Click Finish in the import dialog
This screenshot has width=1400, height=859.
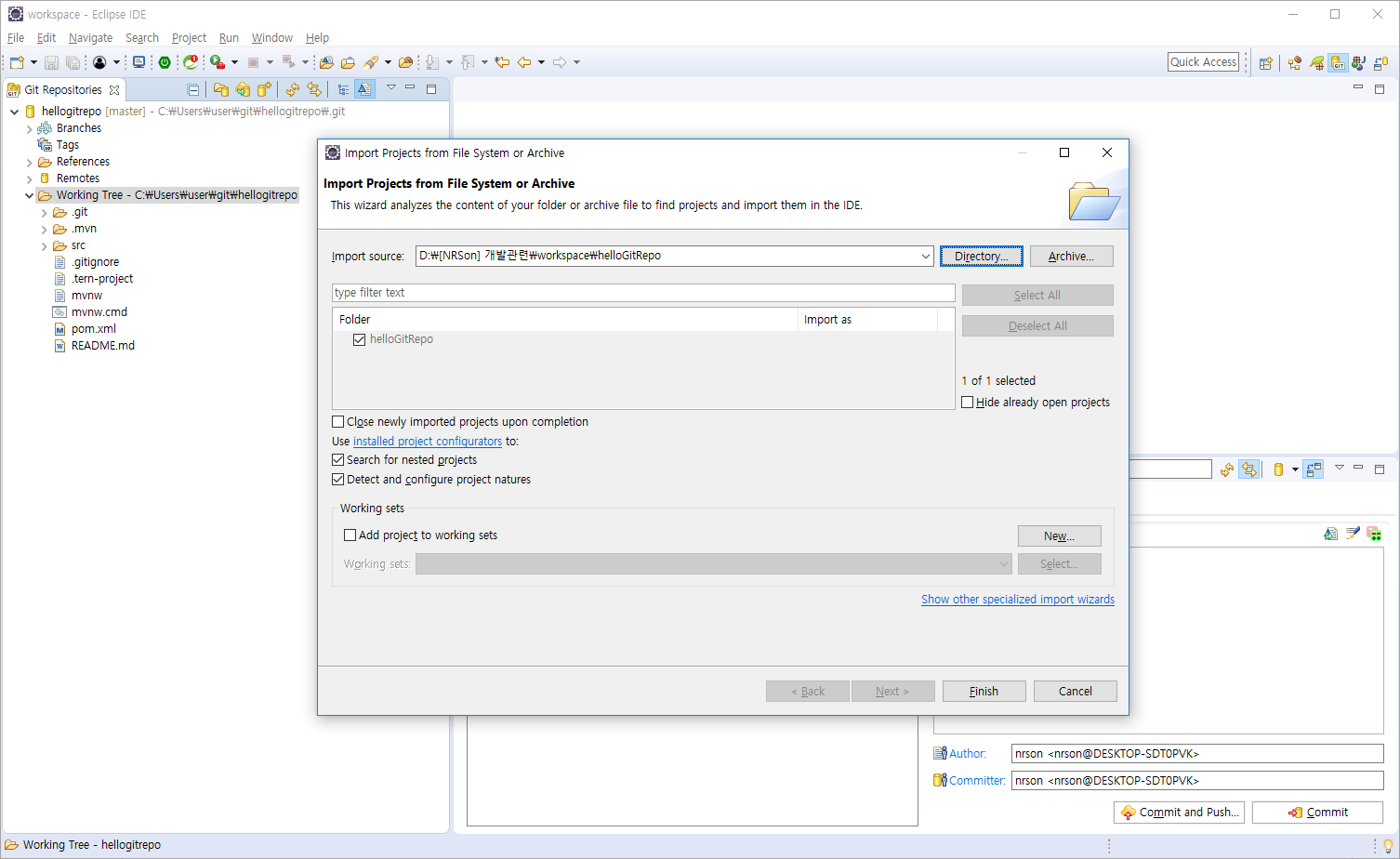click(984, 692)
